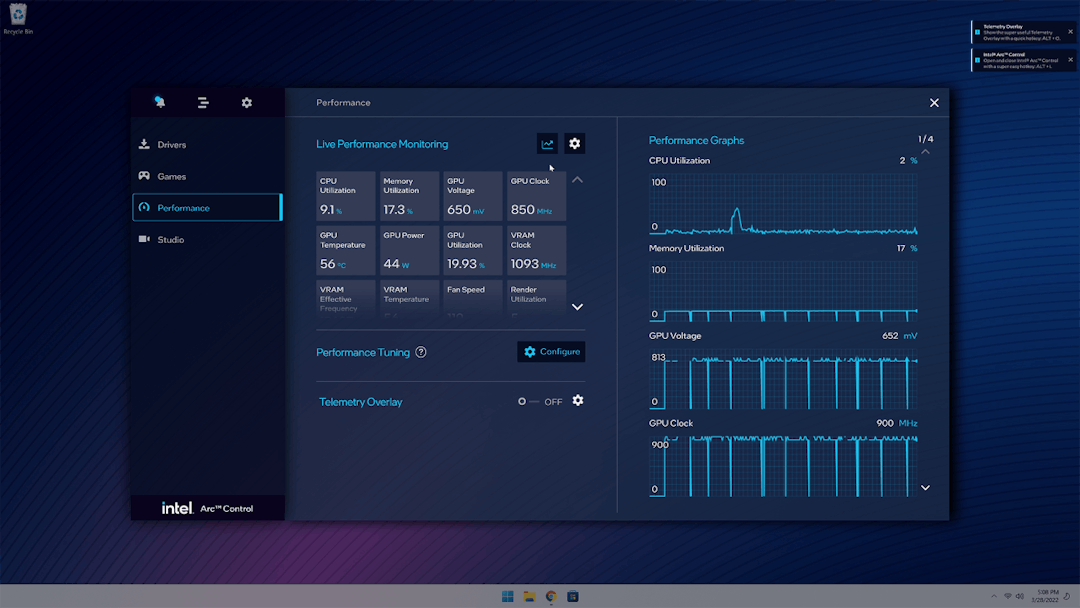Screen dimensions: 1080x608
Task: Expand more metrics with the down chevron
Action: [577, 306]
